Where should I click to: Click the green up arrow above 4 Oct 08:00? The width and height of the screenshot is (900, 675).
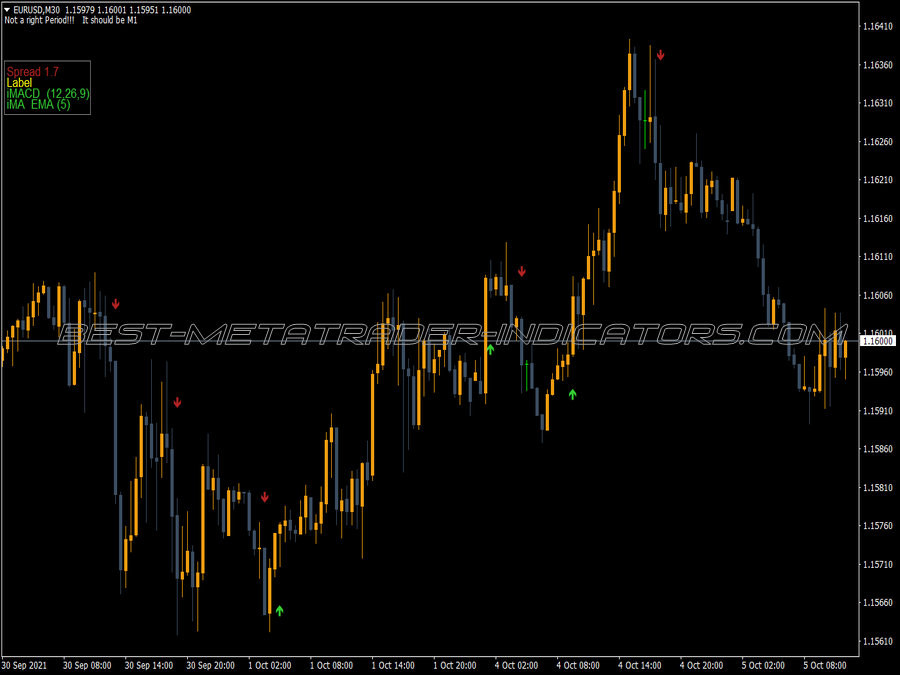point(572,394)
